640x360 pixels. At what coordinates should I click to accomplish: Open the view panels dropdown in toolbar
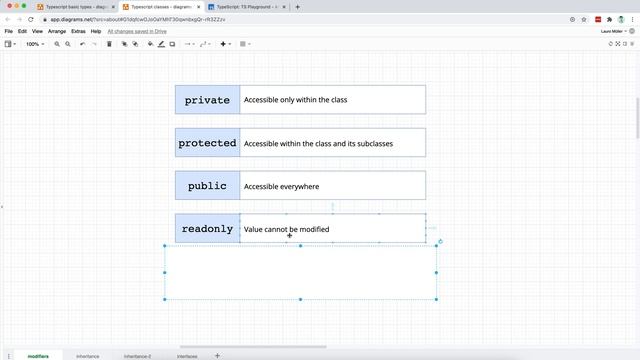[x=10, y=44]
